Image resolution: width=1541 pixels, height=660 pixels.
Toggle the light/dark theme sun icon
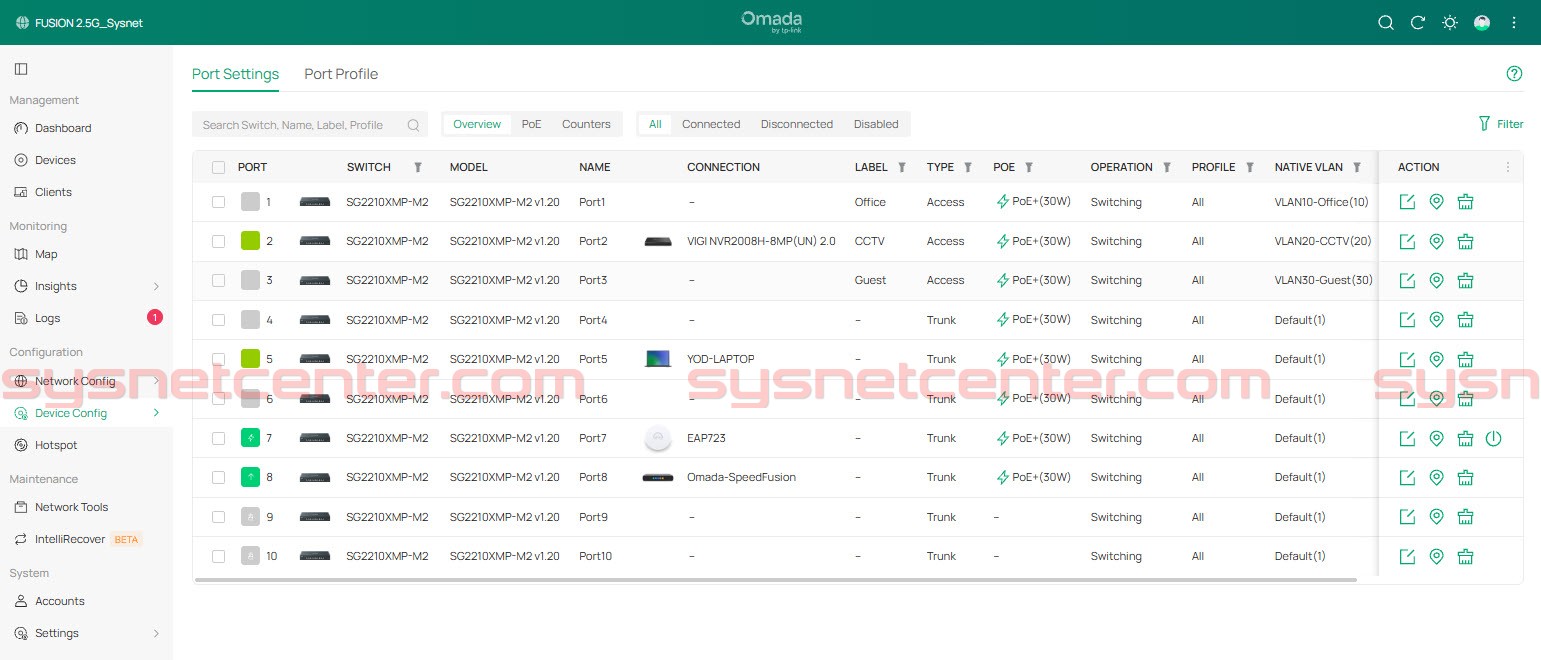click(x=1449, y=23)
